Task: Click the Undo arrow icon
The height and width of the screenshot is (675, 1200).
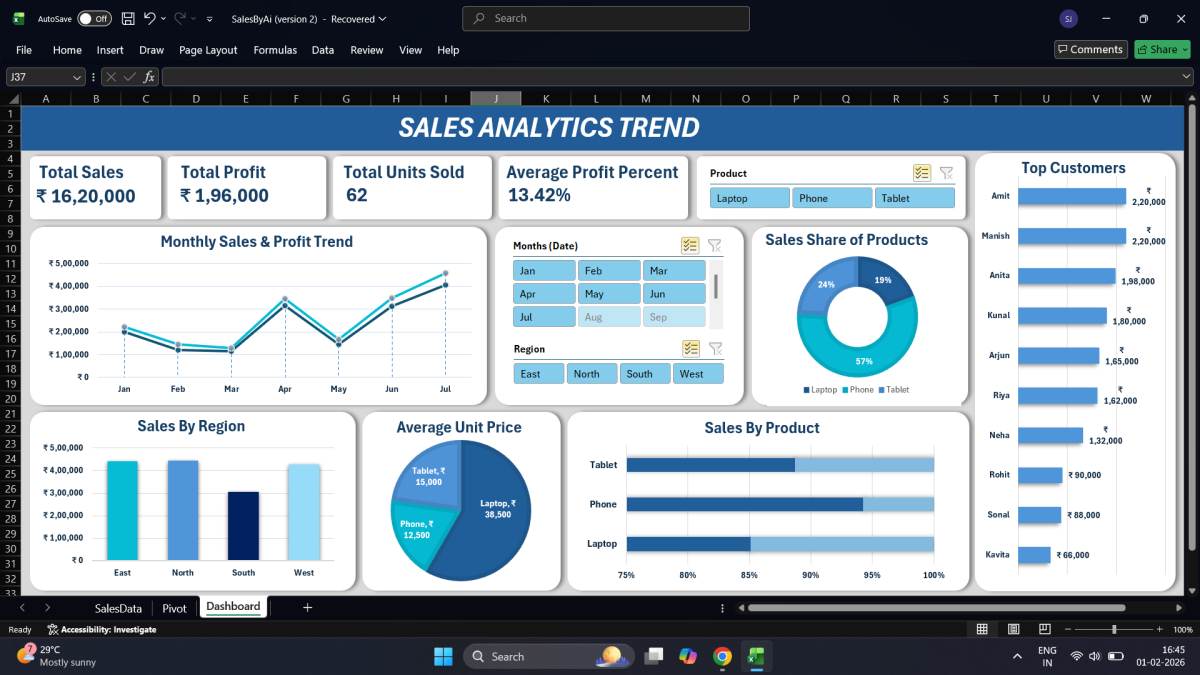Action: (x=150, y=19)
